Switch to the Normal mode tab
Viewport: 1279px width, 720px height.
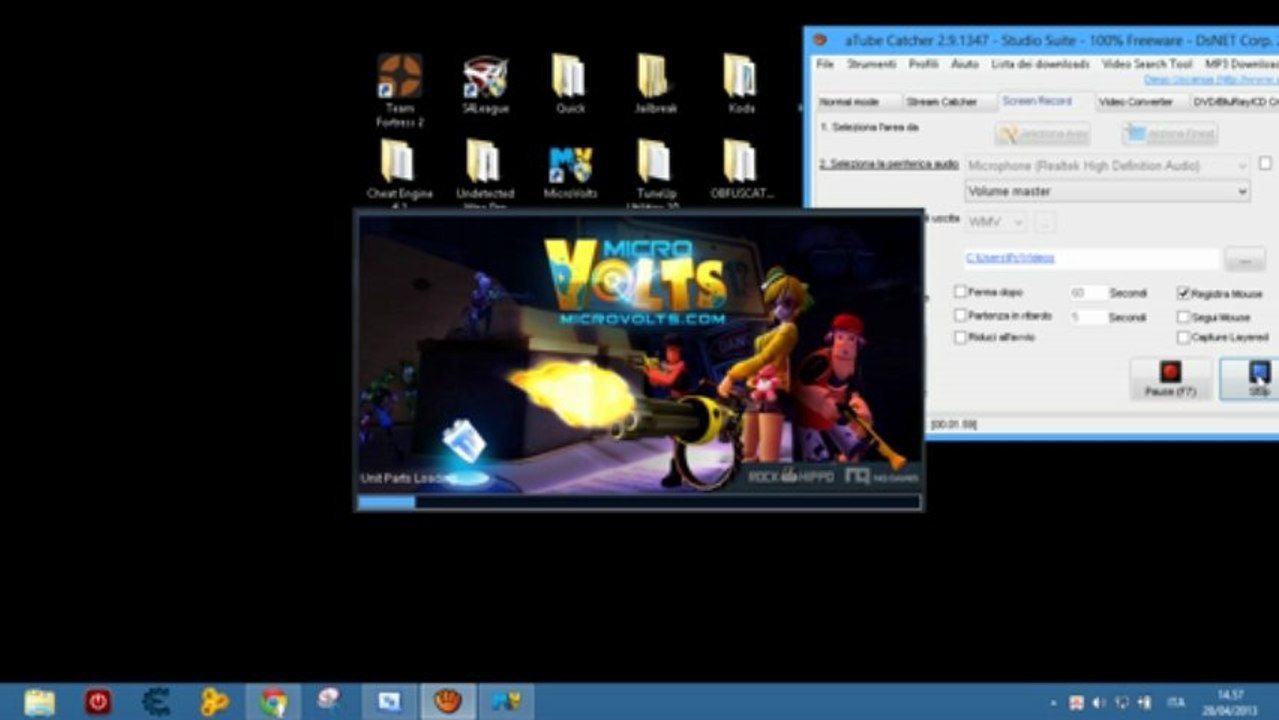coord(849,102)
